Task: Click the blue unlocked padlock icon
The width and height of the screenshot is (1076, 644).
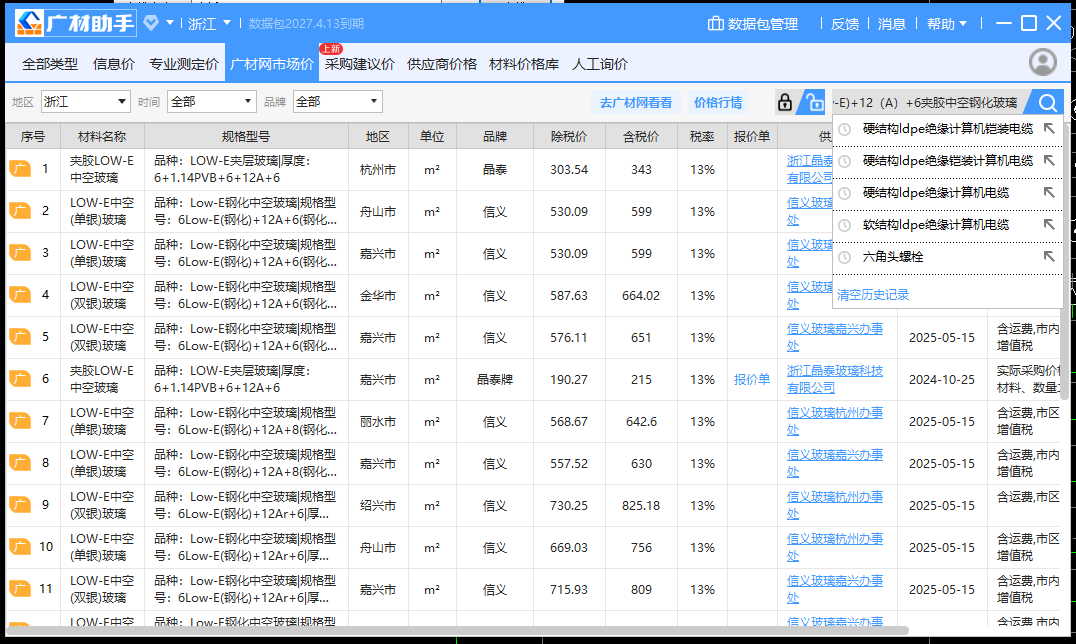Action: coord(814,102)
